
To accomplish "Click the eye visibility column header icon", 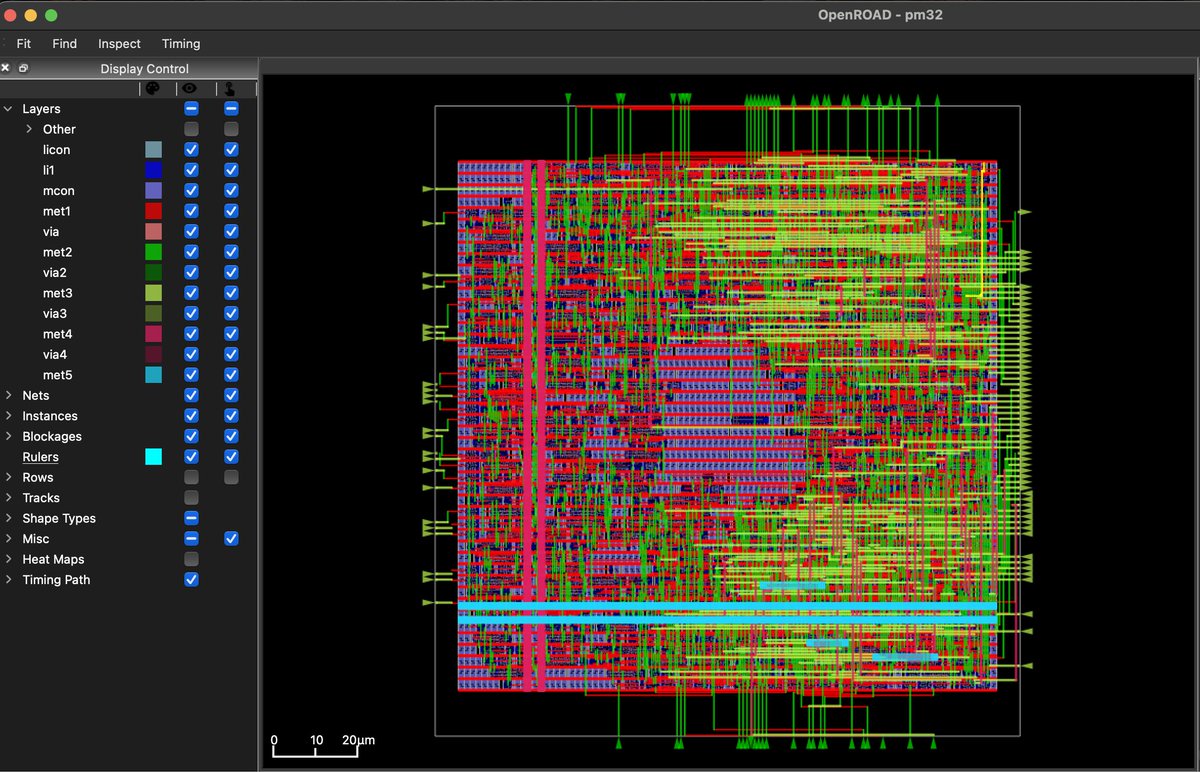I will point(191,88).
